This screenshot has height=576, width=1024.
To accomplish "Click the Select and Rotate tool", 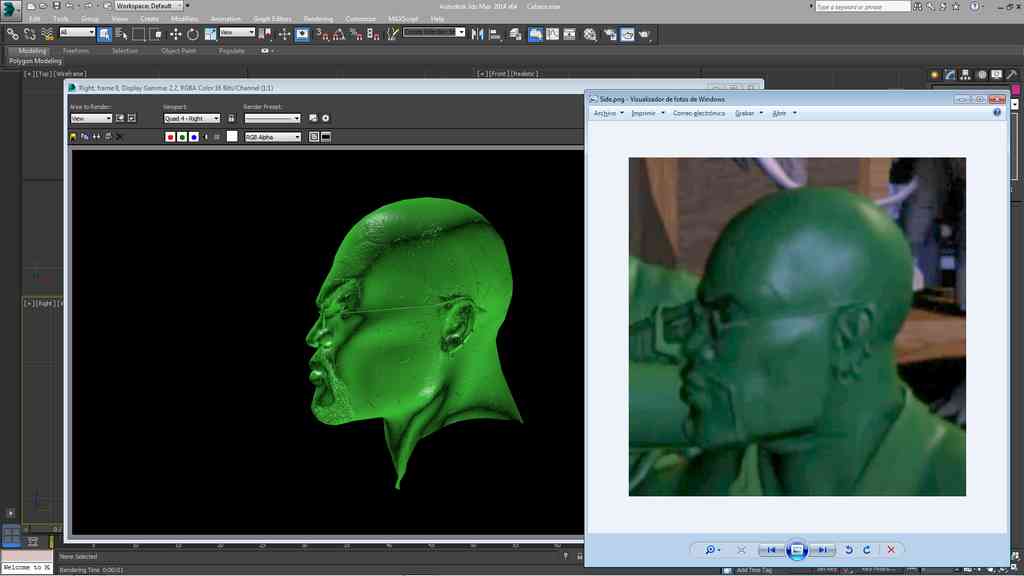I will [192, 34].
